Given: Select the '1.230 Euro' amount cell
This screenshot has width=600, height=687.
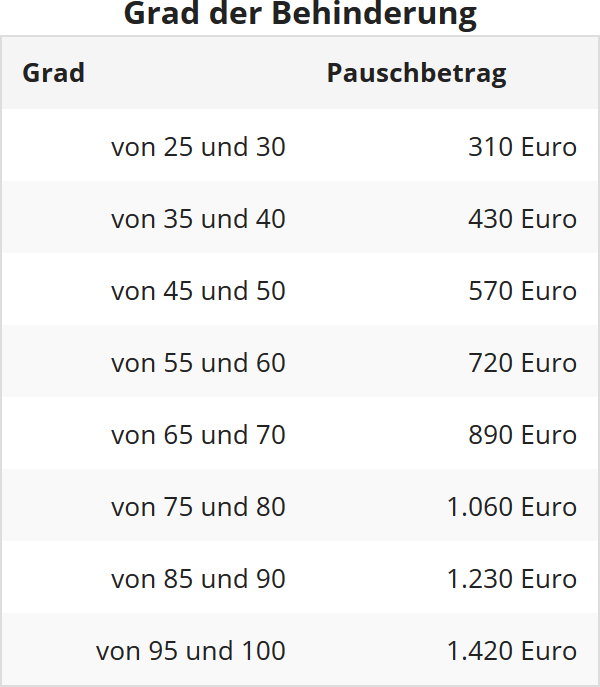Looking at the screenshot, I should point(511,579).
